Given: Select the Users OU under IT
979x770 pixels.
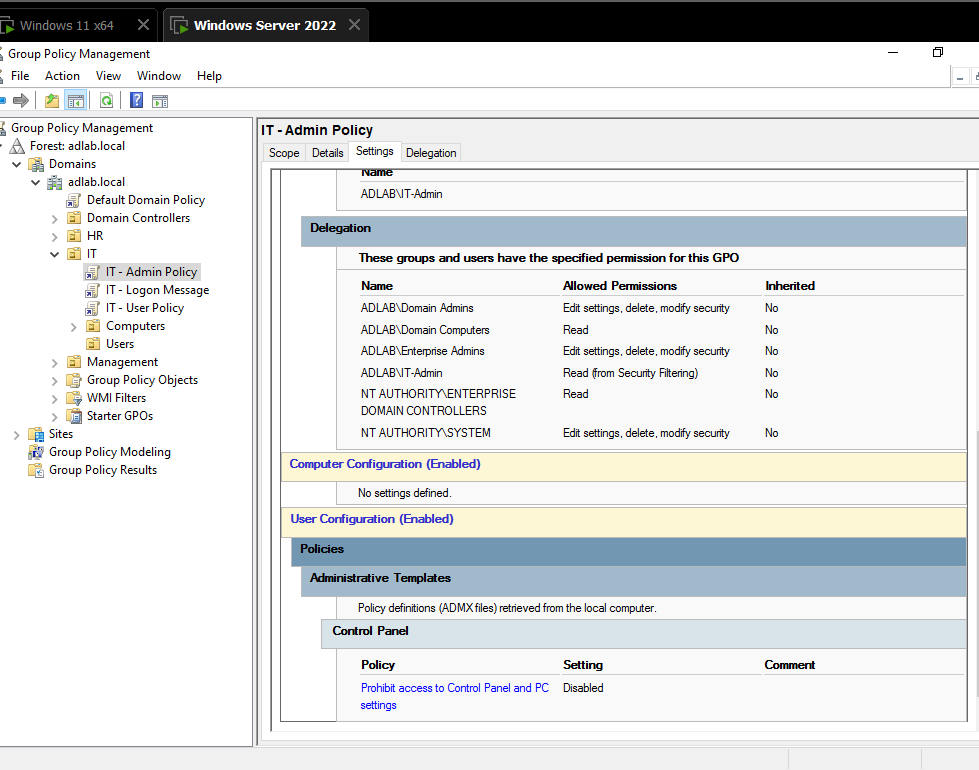Looking at the screenshot, I should pos(120,344).
